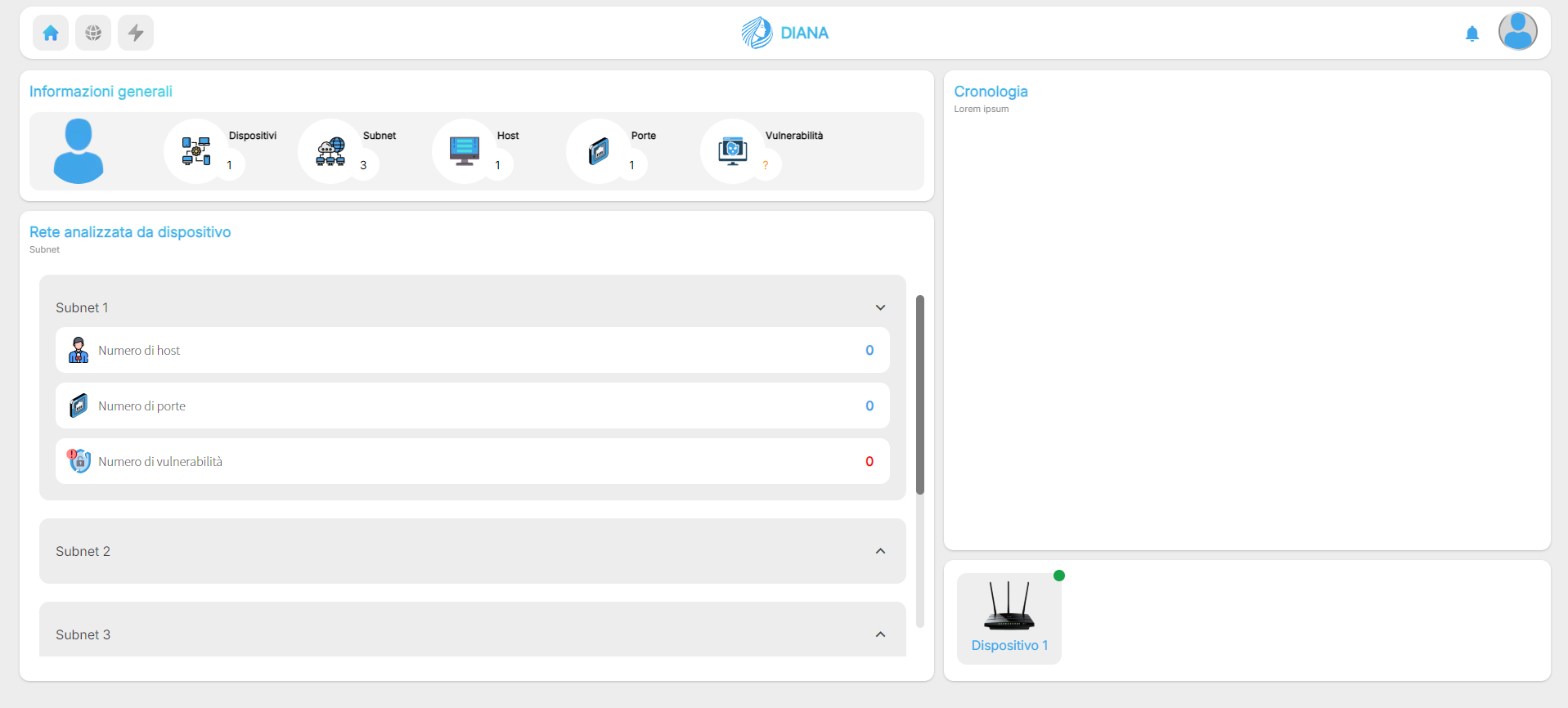
Task: Click the Dispositivi network devices icon
Action: (196, 151)
